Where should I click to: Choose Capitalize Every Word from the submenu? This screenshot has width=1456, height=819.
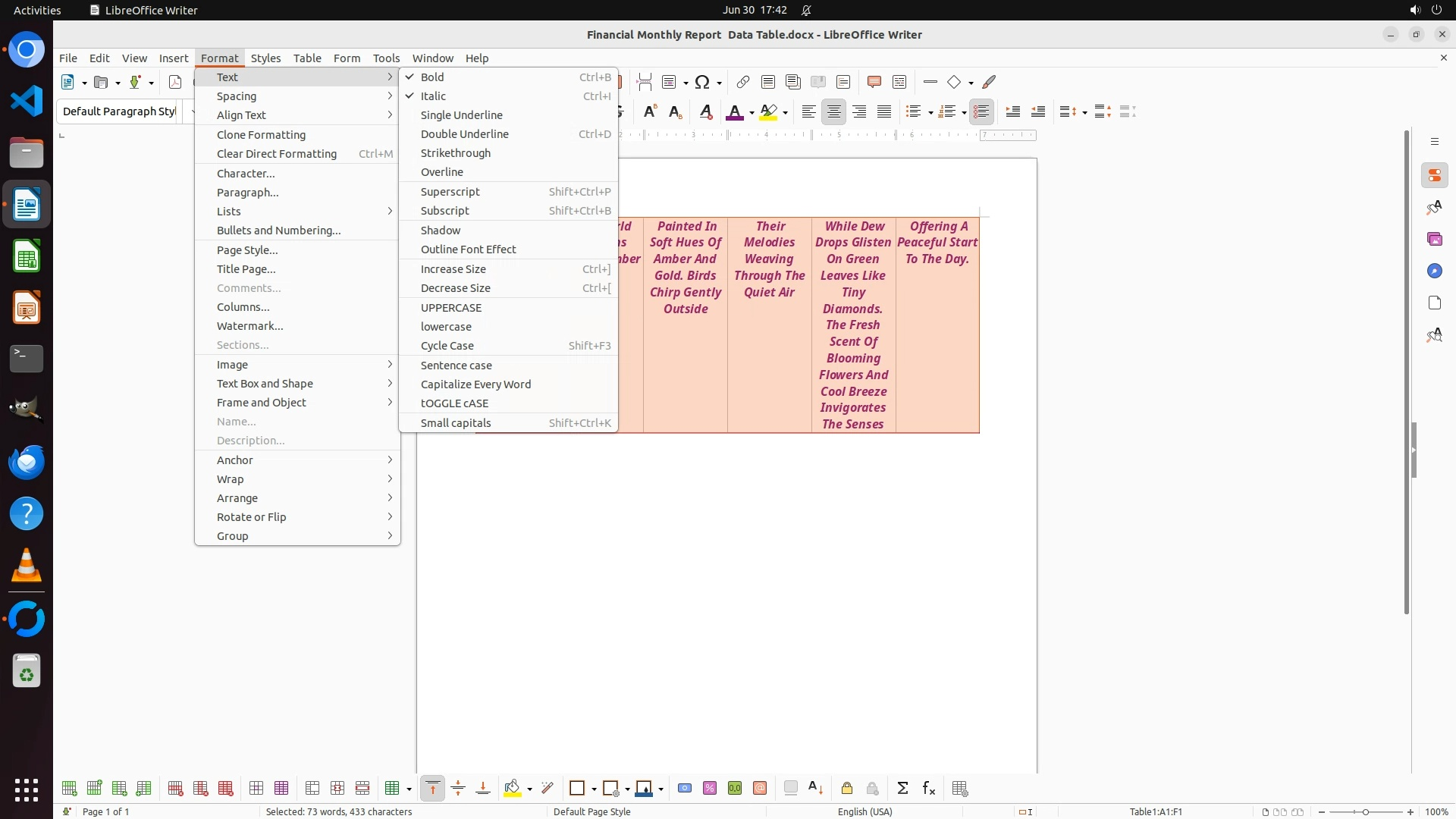pos(475,384)
